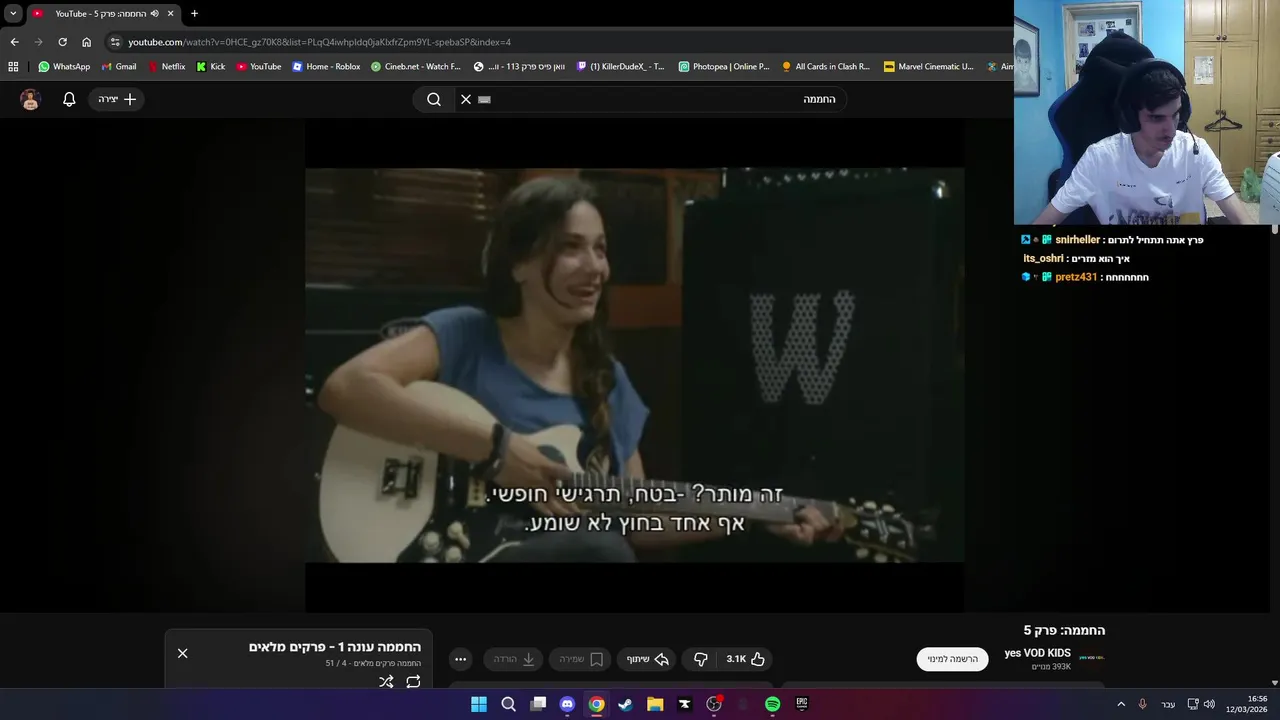Open the Gmail bookmark
This screenshot has height=720, width=1280.
click(x=119, y=67)
